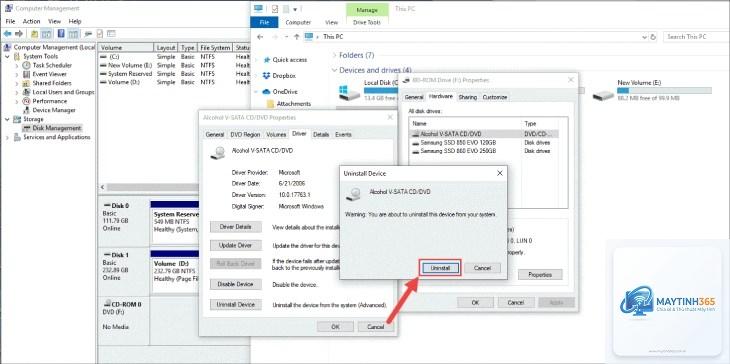The width and height of the screenshot is (730, 364).
Task: Toggle Show/Hide Console Tree toolbar icon
Action: click(x=46, y=34)
